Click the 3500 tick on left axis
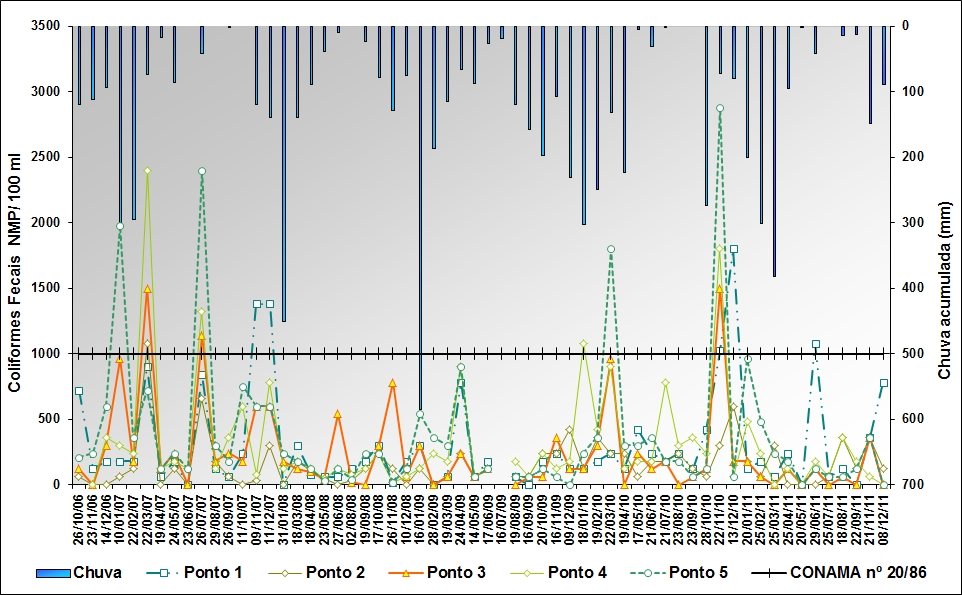This screenshot has height=595, width=962. (47, 26)
